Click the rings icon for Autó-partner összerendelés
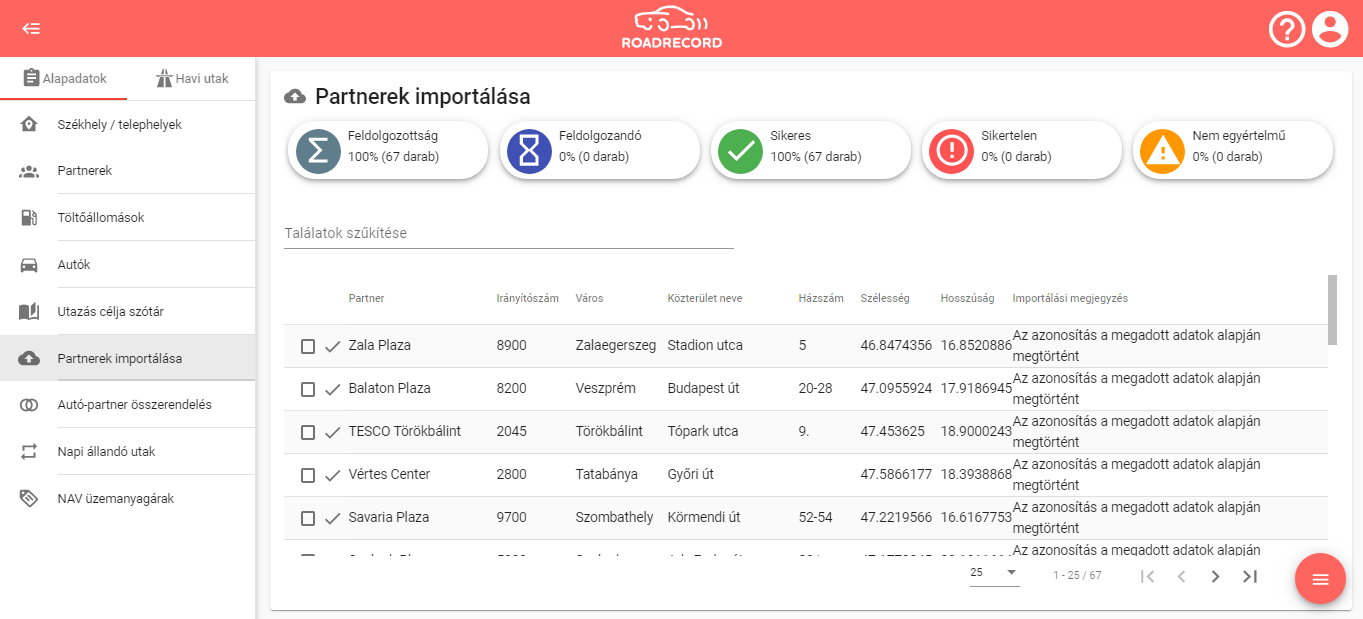 point(29,405)
